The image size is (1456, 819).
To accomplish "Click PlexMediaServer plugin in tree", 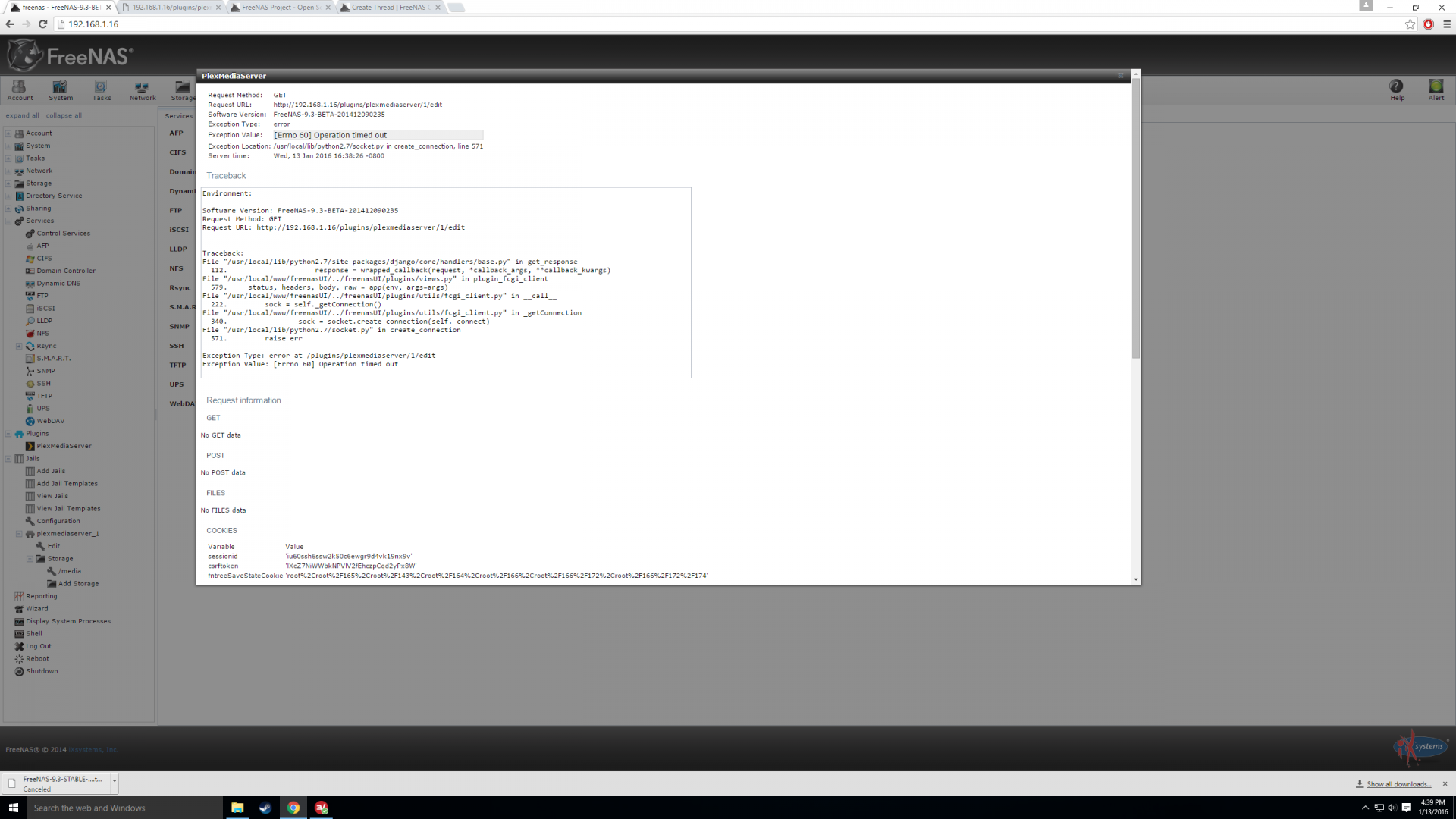I will (x=64, y=446).
